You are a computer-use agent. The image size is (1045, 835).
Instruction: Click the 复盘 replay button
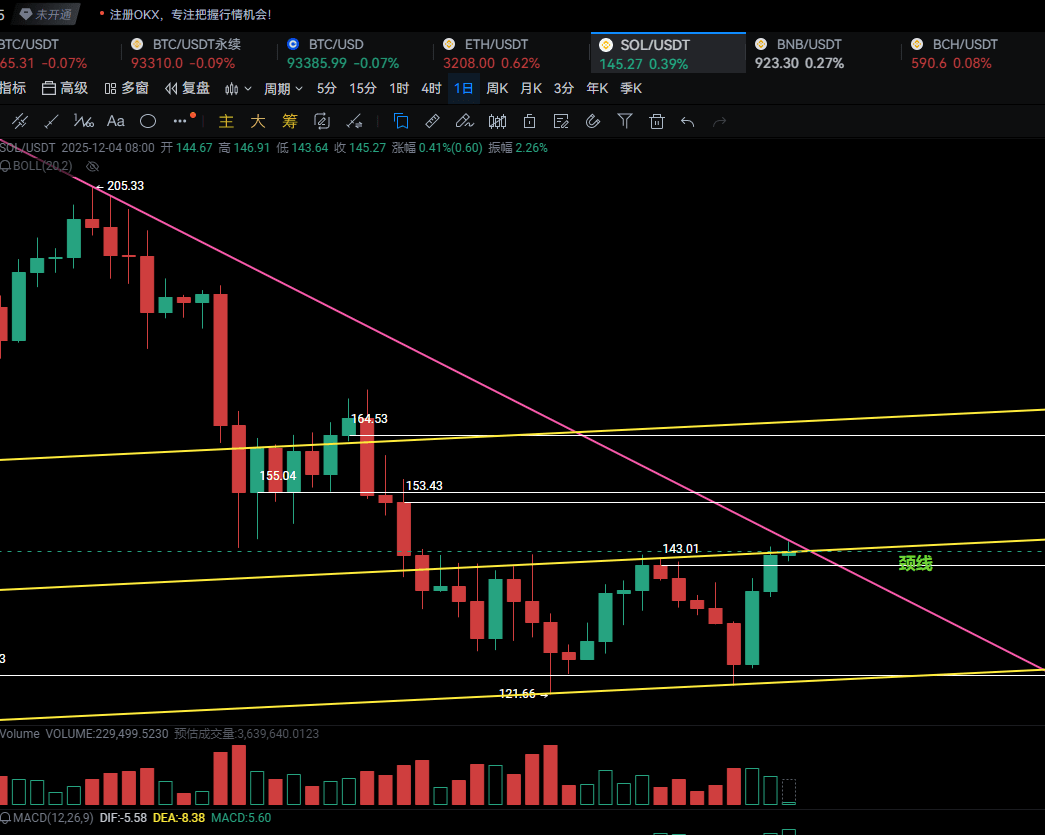[187, 88]
